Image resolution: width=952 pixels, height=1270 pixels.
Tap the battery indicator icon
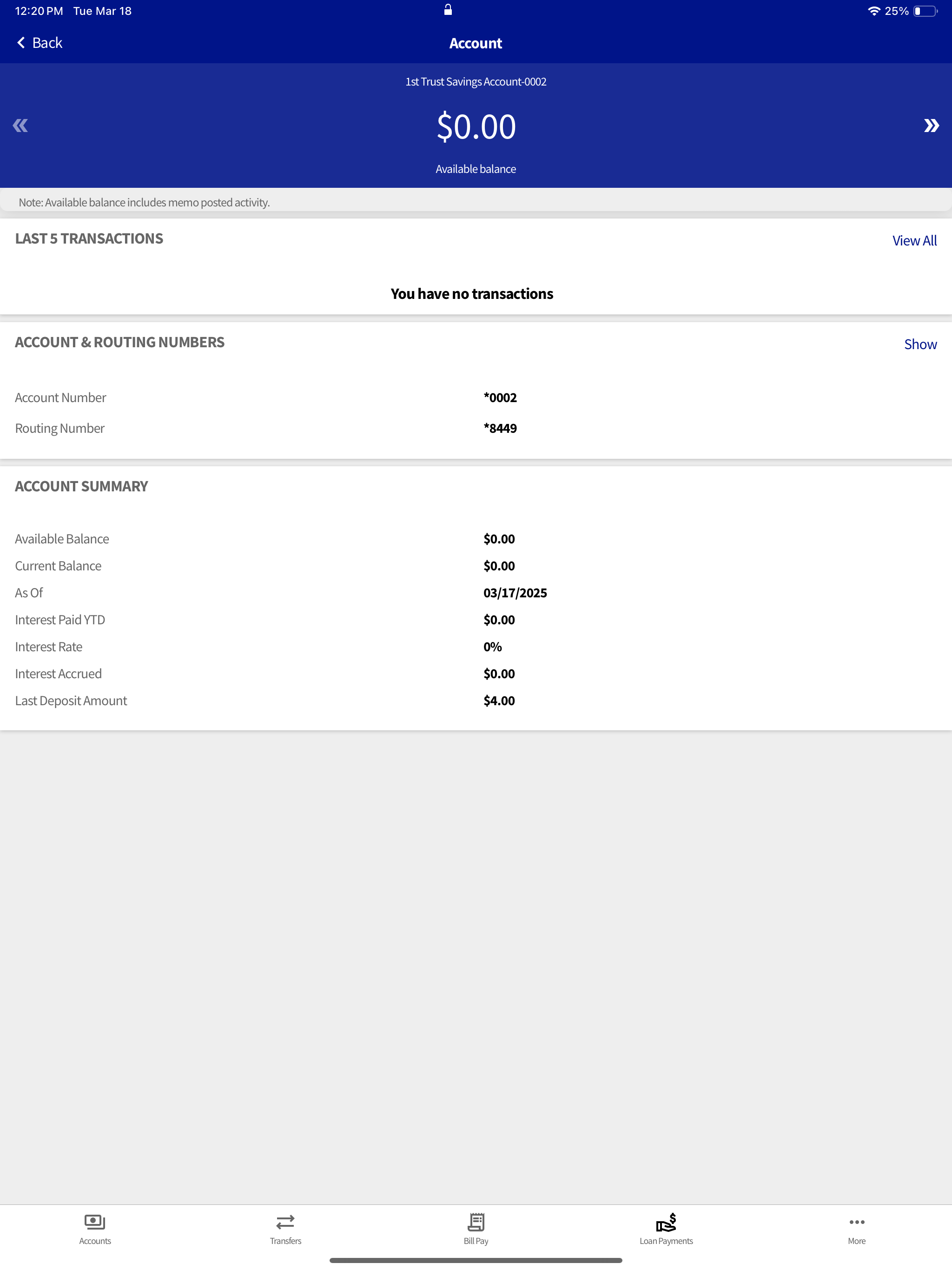925,11
